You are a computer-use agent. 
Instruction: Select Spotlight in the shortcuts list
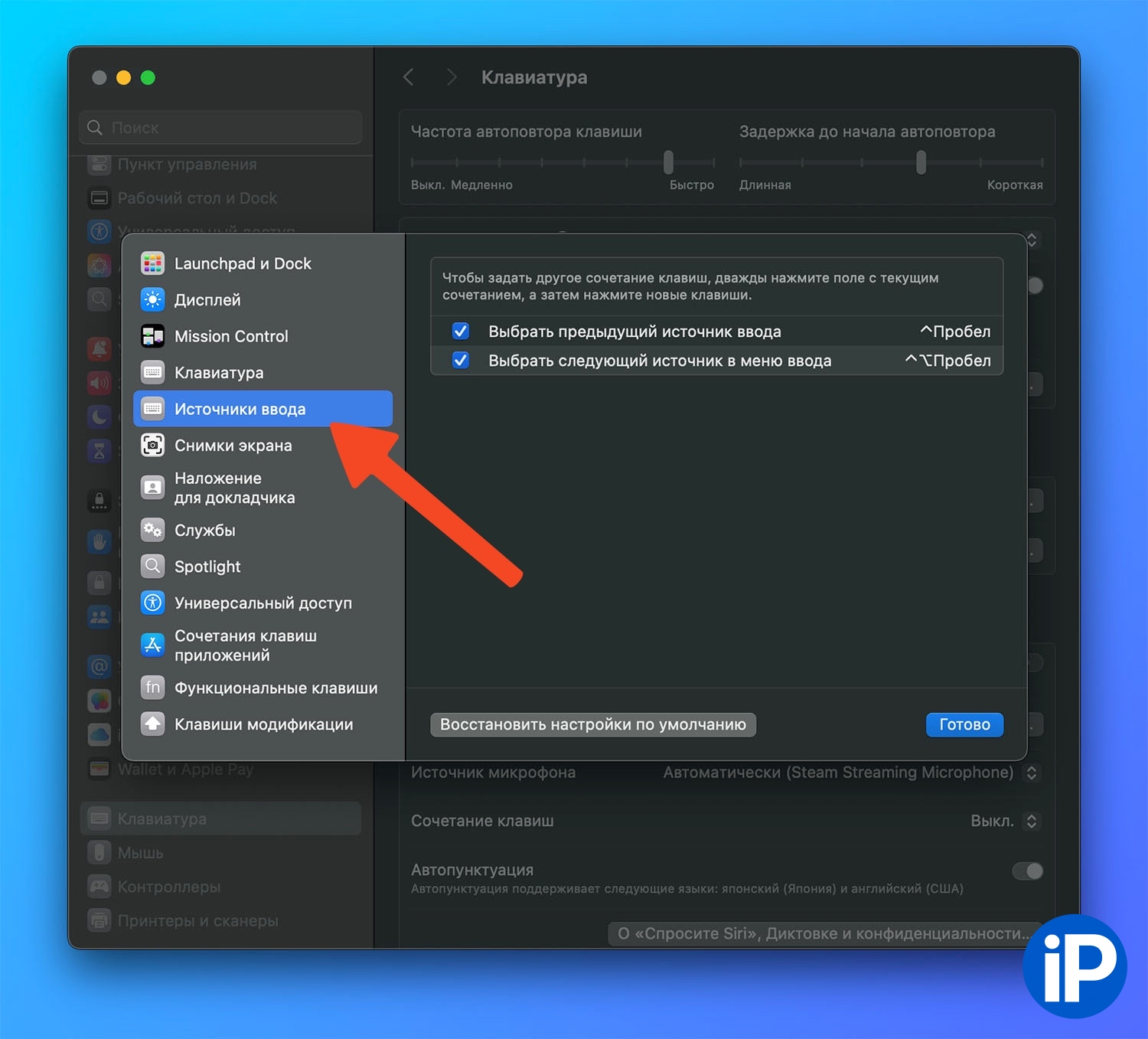[x=263, y=567]
